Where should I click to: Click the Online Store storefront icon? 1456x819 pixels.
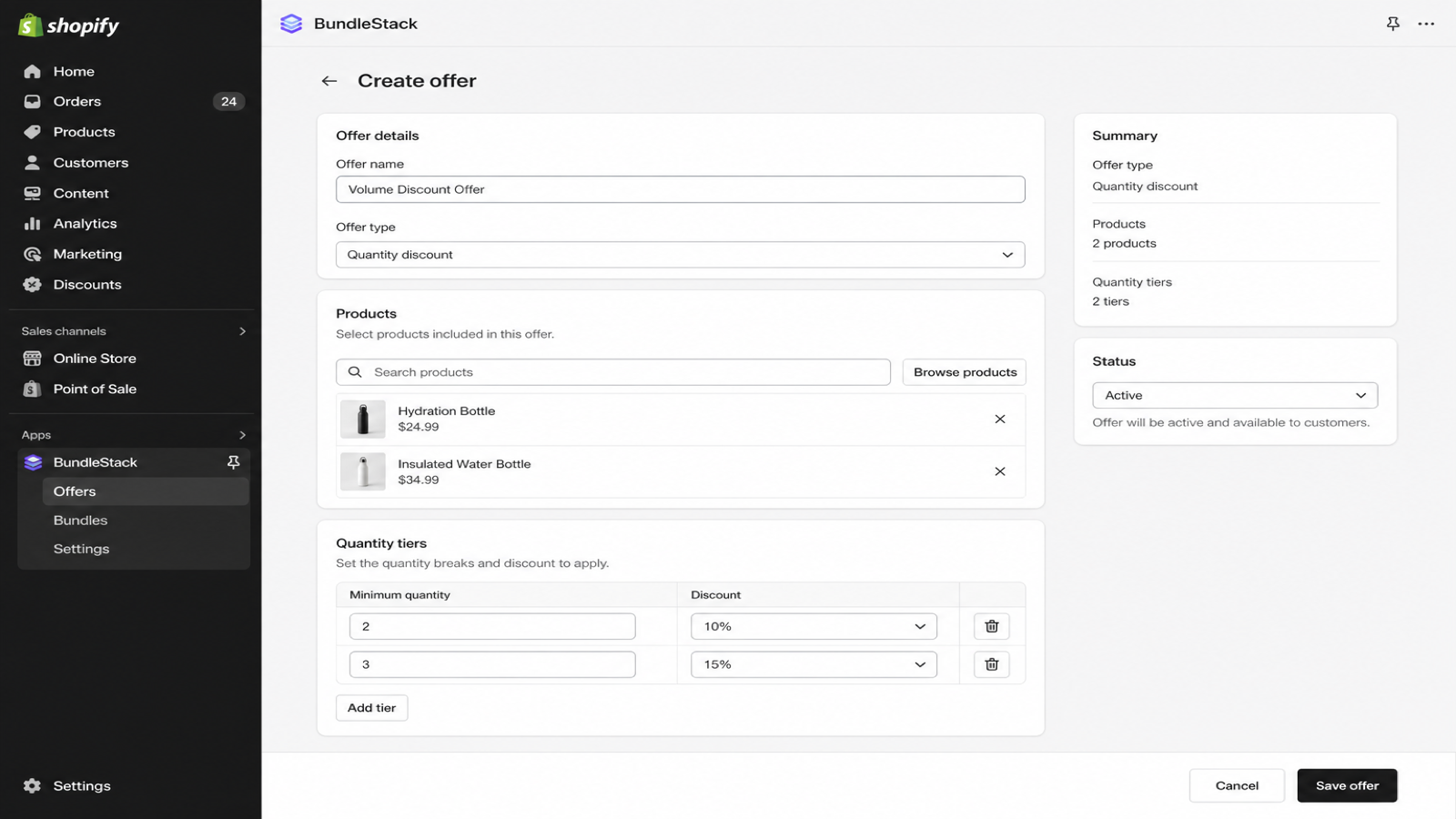pos(33,359)
